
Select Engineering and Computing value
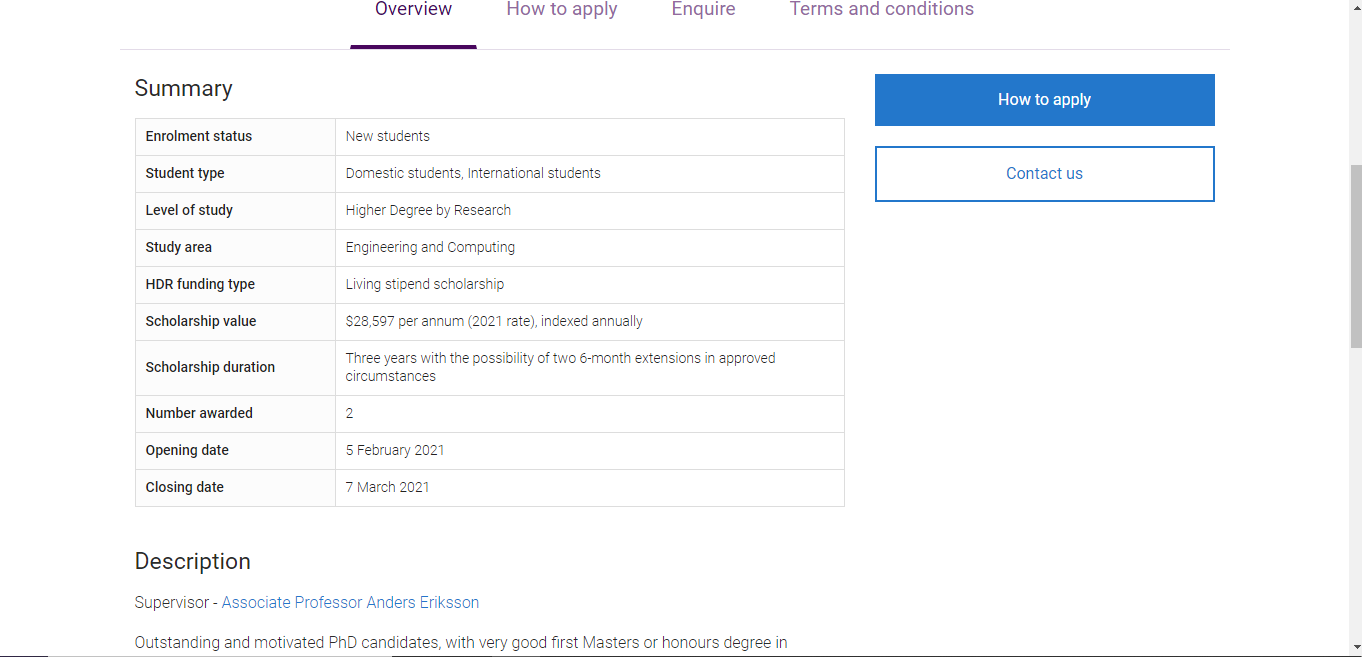430,248
